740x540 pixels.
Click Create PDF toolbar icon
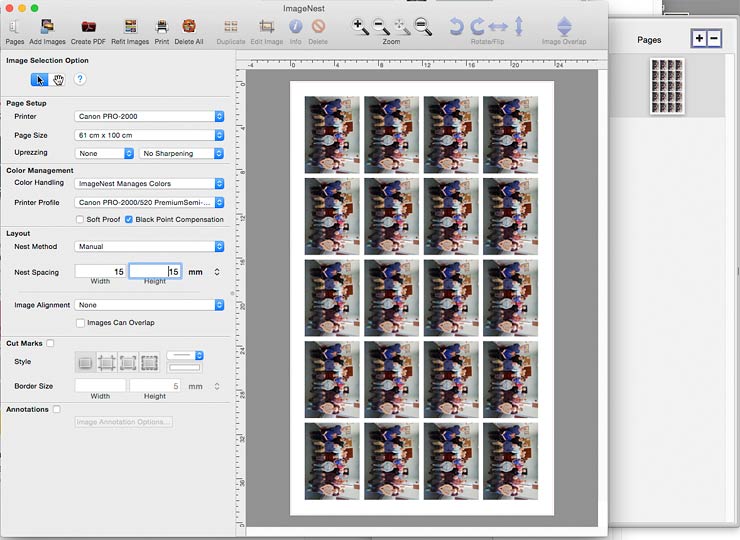88,31
